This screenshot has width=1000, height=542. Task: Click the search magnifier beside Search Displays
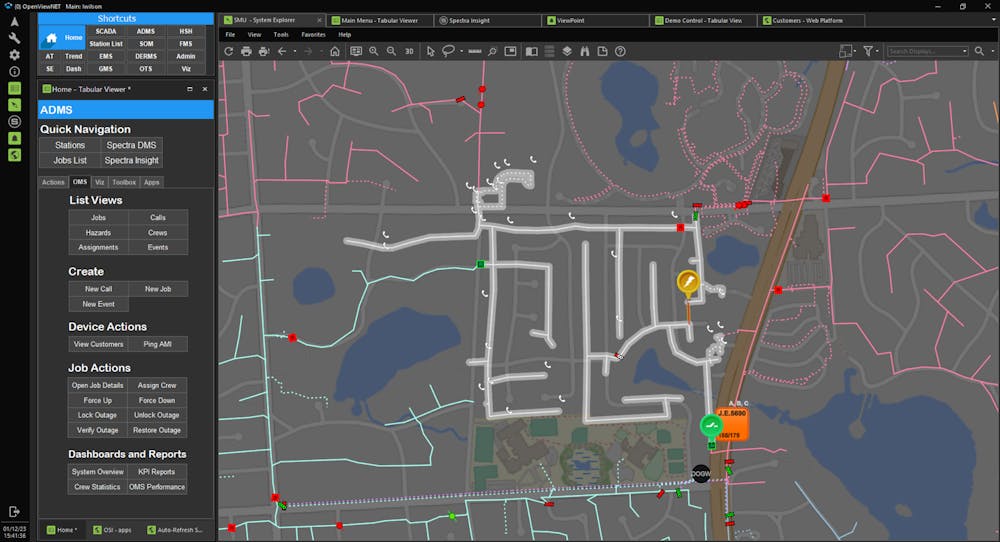979,51
